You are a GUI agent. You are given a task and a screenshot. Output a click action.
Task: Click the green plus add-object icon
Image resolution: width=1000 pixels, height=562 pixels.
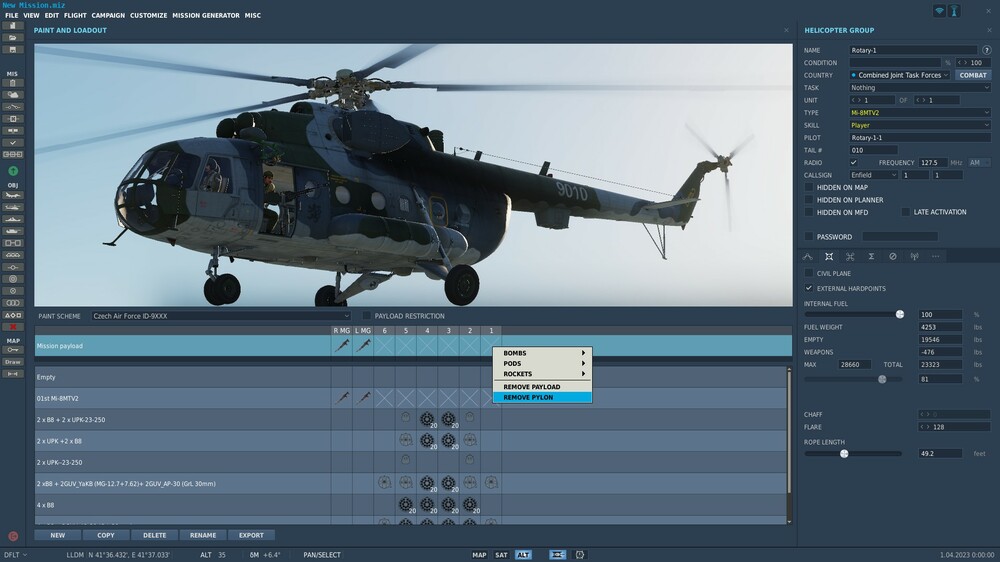(13, 171)
